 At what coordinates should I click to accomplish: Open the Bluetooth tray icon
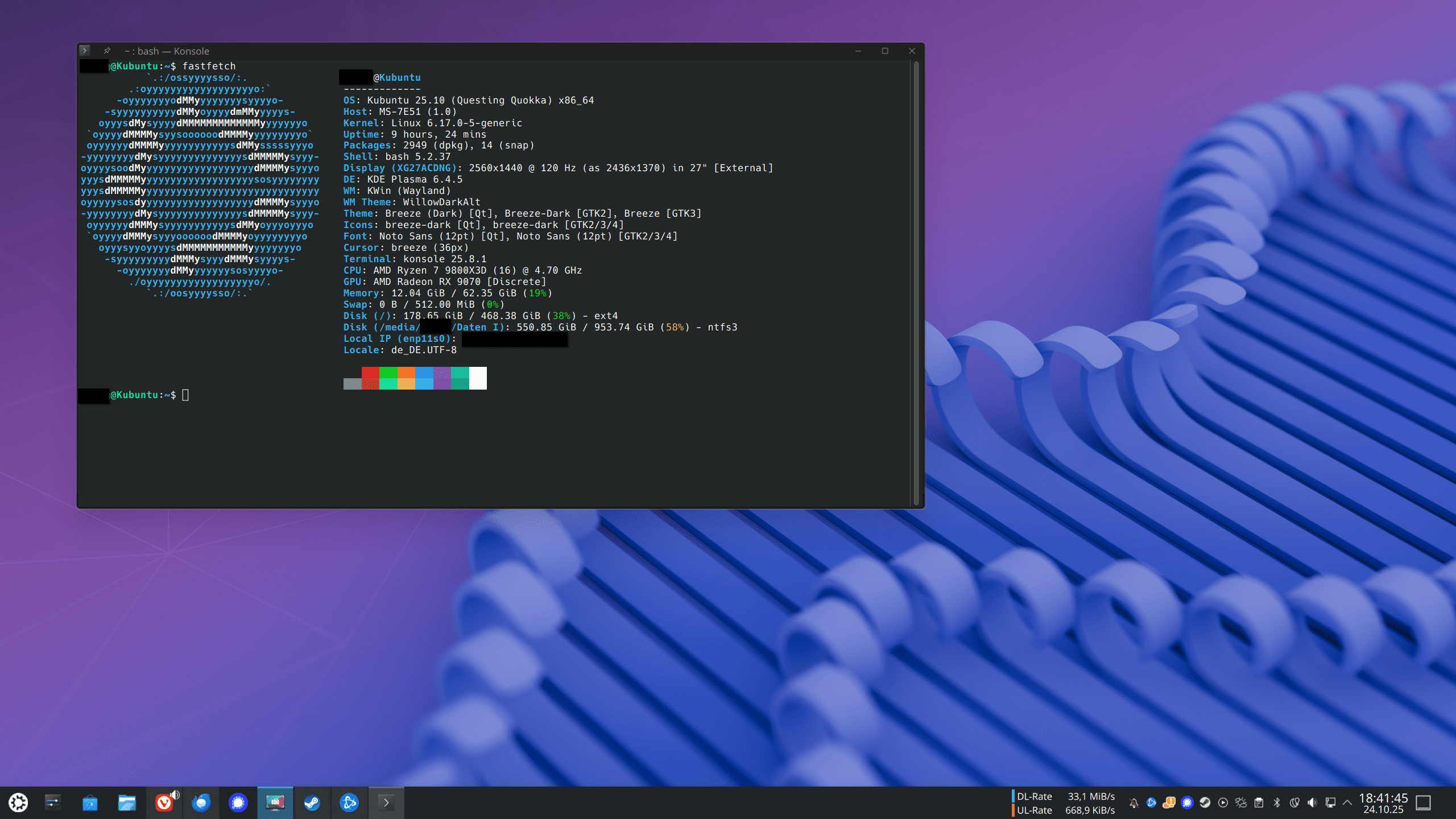[x=1276, y=803]
